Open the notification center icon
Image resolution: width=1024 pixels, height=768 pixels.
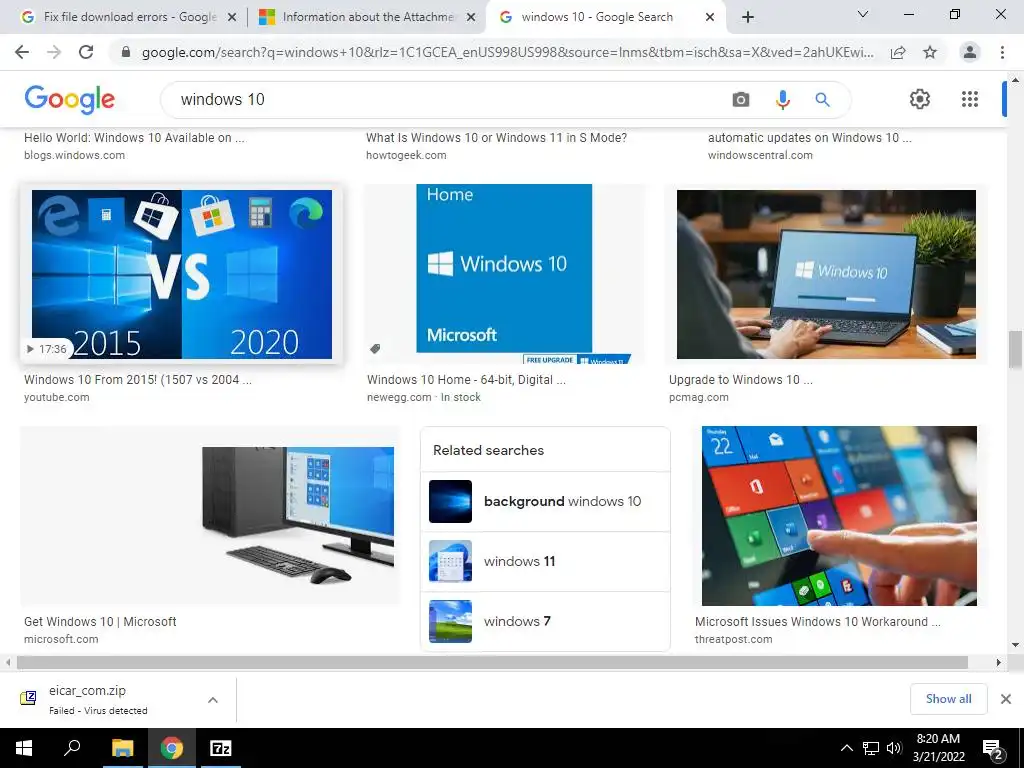pyautogui.click(x=993, y=749)
